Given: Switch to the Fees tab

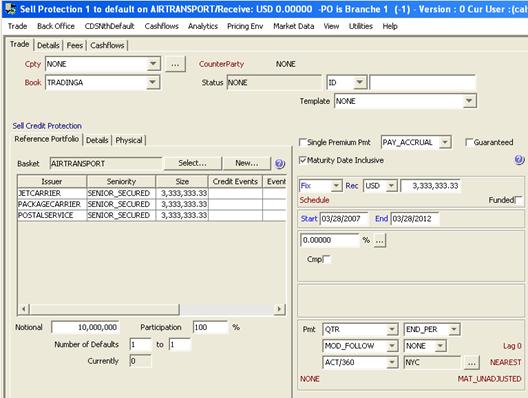Looking at the screenshot, I should click(x=75, y=45).
